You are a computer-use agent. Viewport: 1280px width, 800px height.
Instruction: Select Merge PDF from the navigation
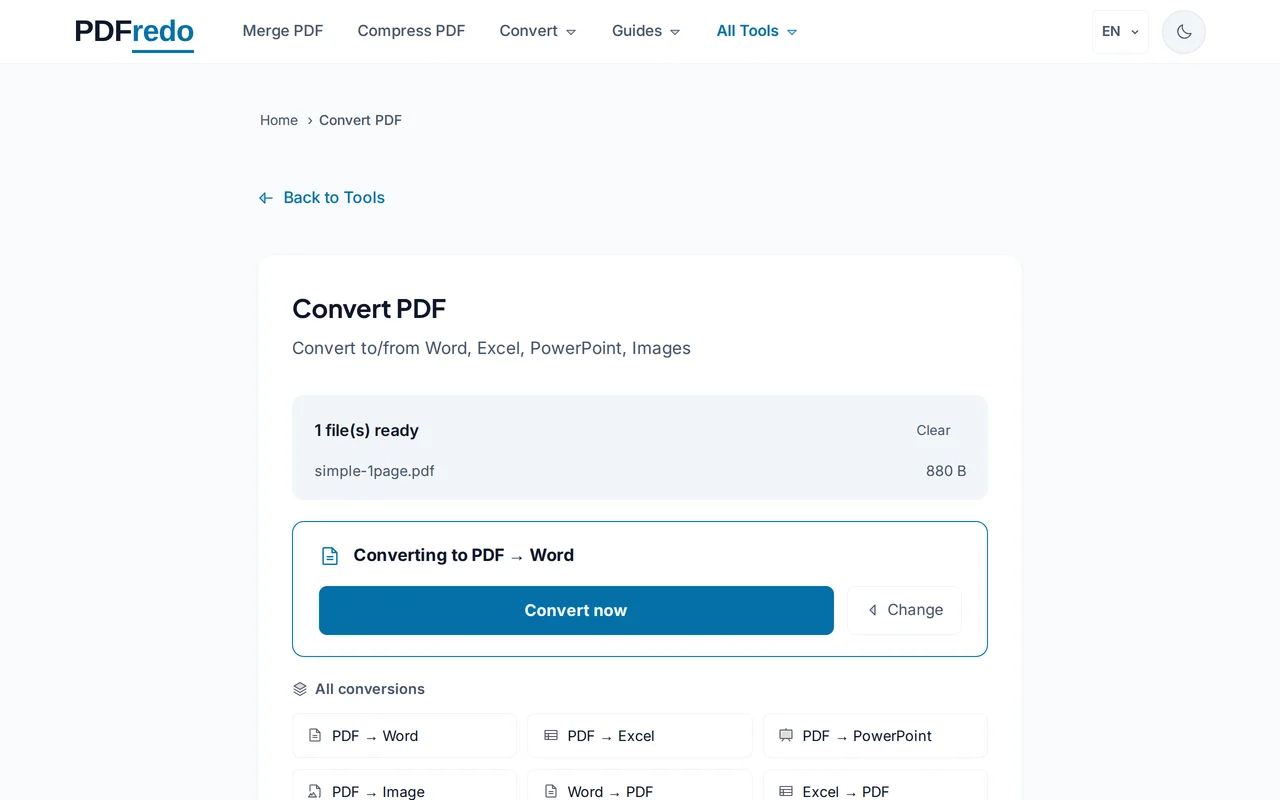click(283, 31)
